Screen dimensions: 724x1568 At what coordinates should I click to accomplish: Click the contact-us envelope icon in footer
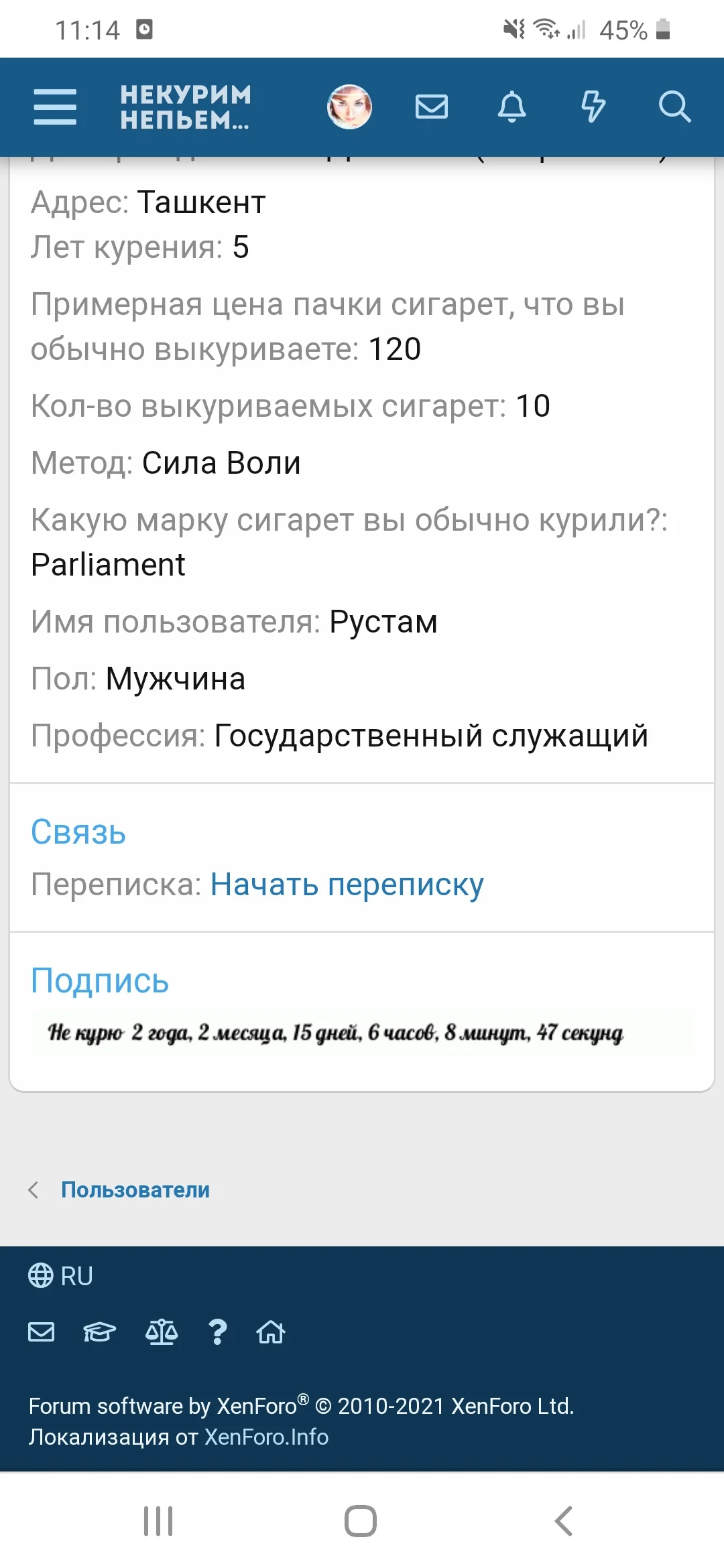tap(42, 1331)
